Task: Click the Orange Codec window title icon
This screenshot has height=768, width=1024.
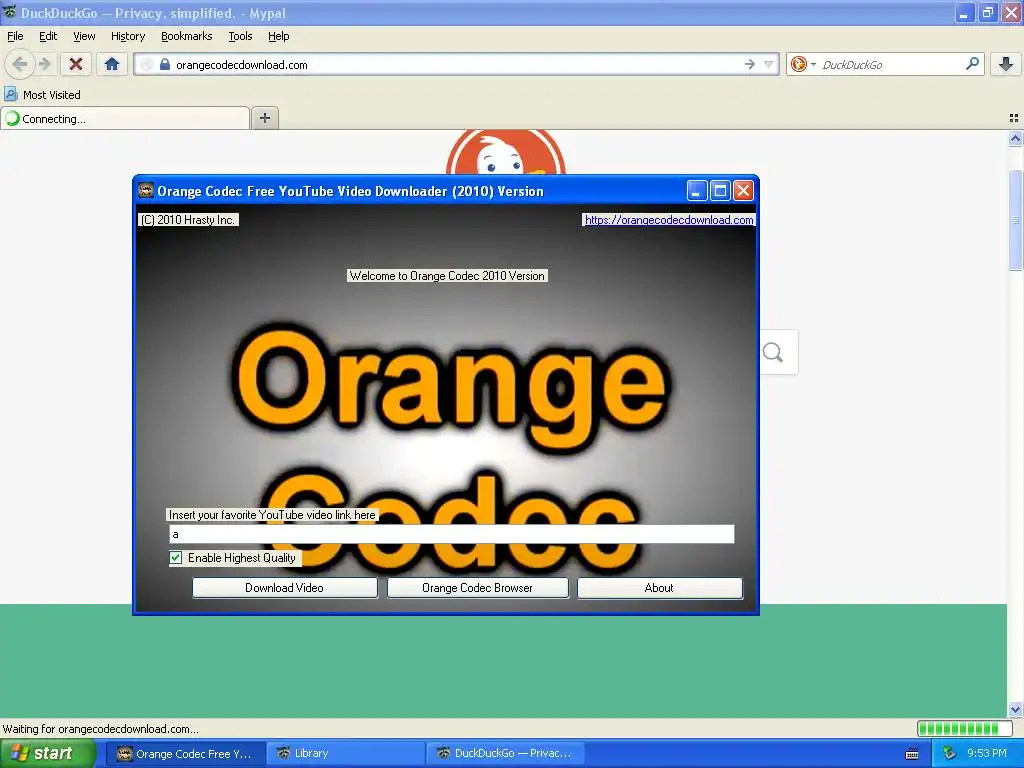Action: (146, 191)
